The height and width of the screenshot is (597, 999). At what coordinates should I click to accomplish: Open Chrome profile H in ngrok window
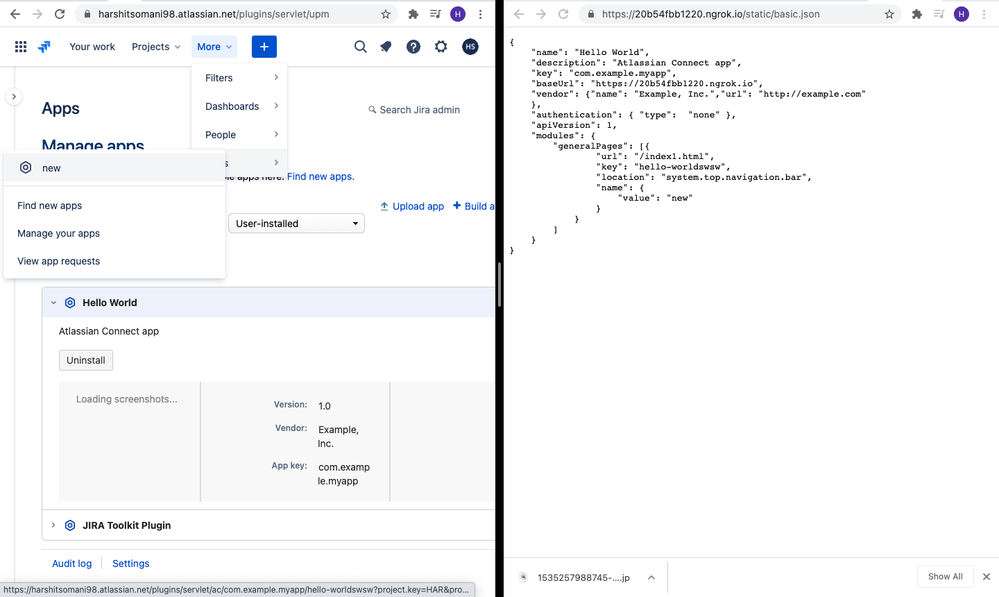[x=961, y=14]
